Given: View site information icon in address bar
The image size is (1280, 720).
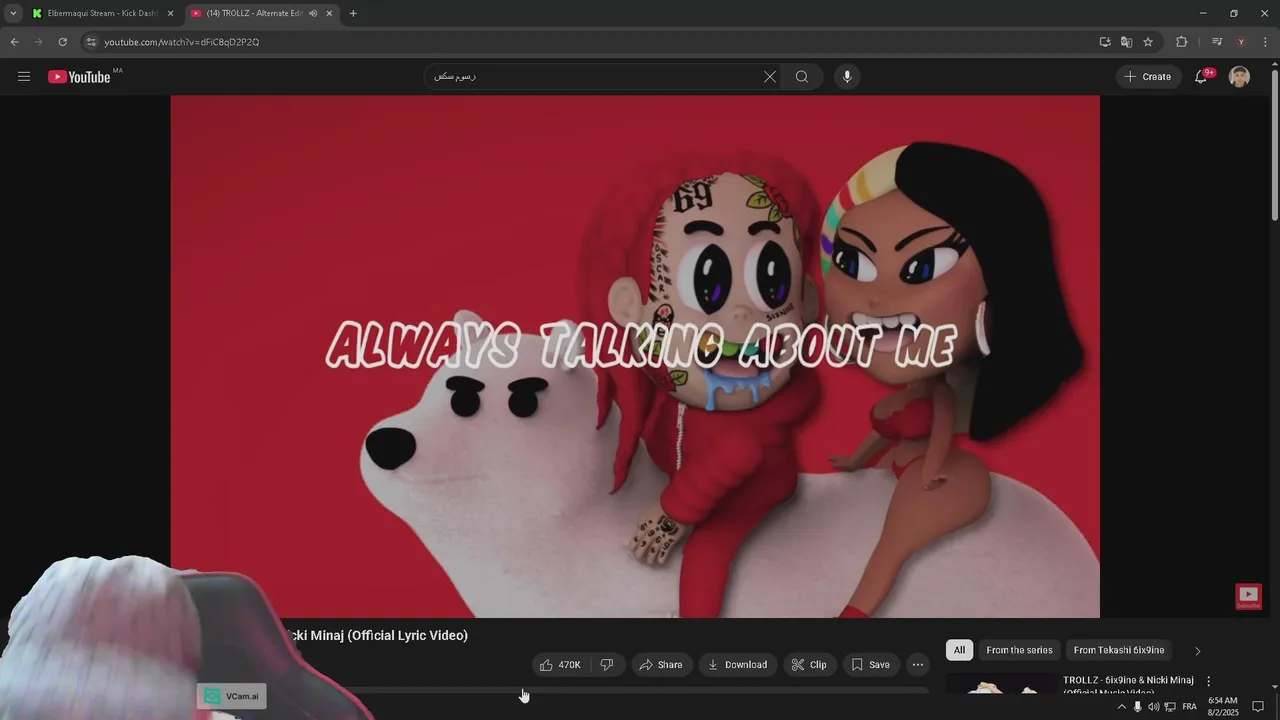Looking at the screenshot, I should (x=91, y=42).
